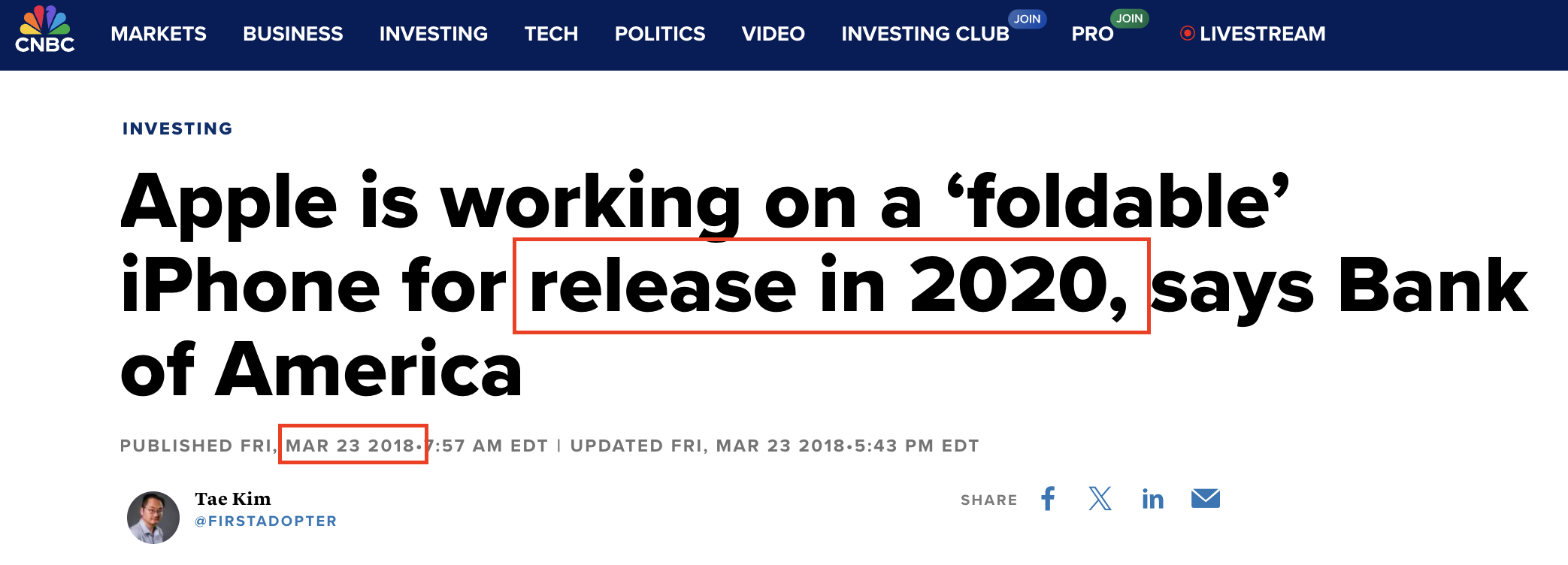
Task: Share article via email icon
Action: (x=1205, y=499)
